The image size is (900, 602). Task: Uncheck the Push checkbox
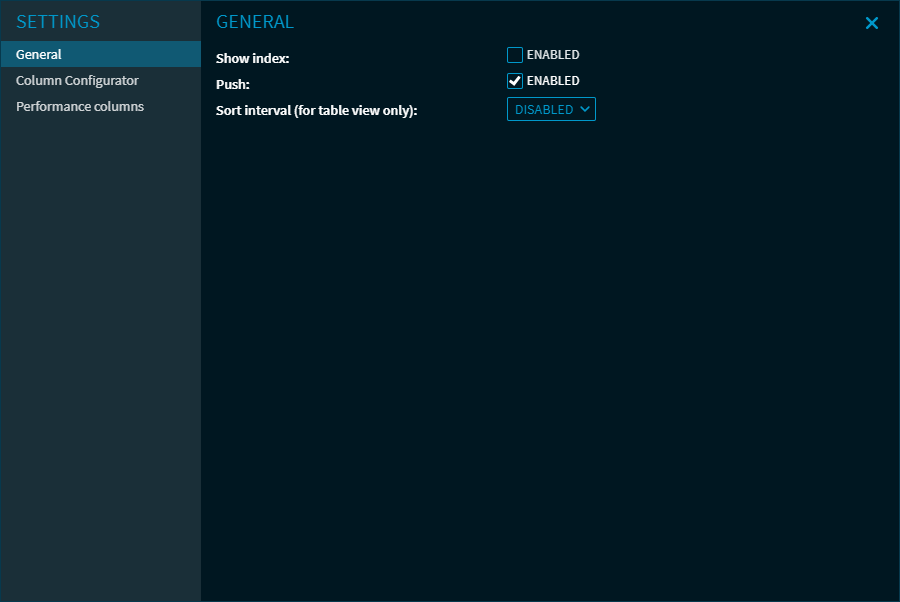(515, 81)
